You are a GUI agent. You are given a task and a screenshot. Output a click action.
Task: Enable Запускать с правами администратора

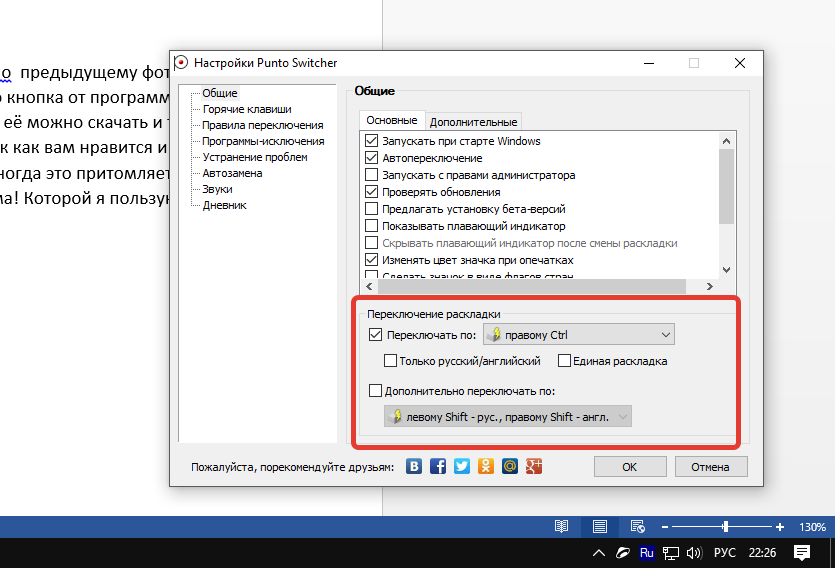pyautogui.click(x=371, y=175)
